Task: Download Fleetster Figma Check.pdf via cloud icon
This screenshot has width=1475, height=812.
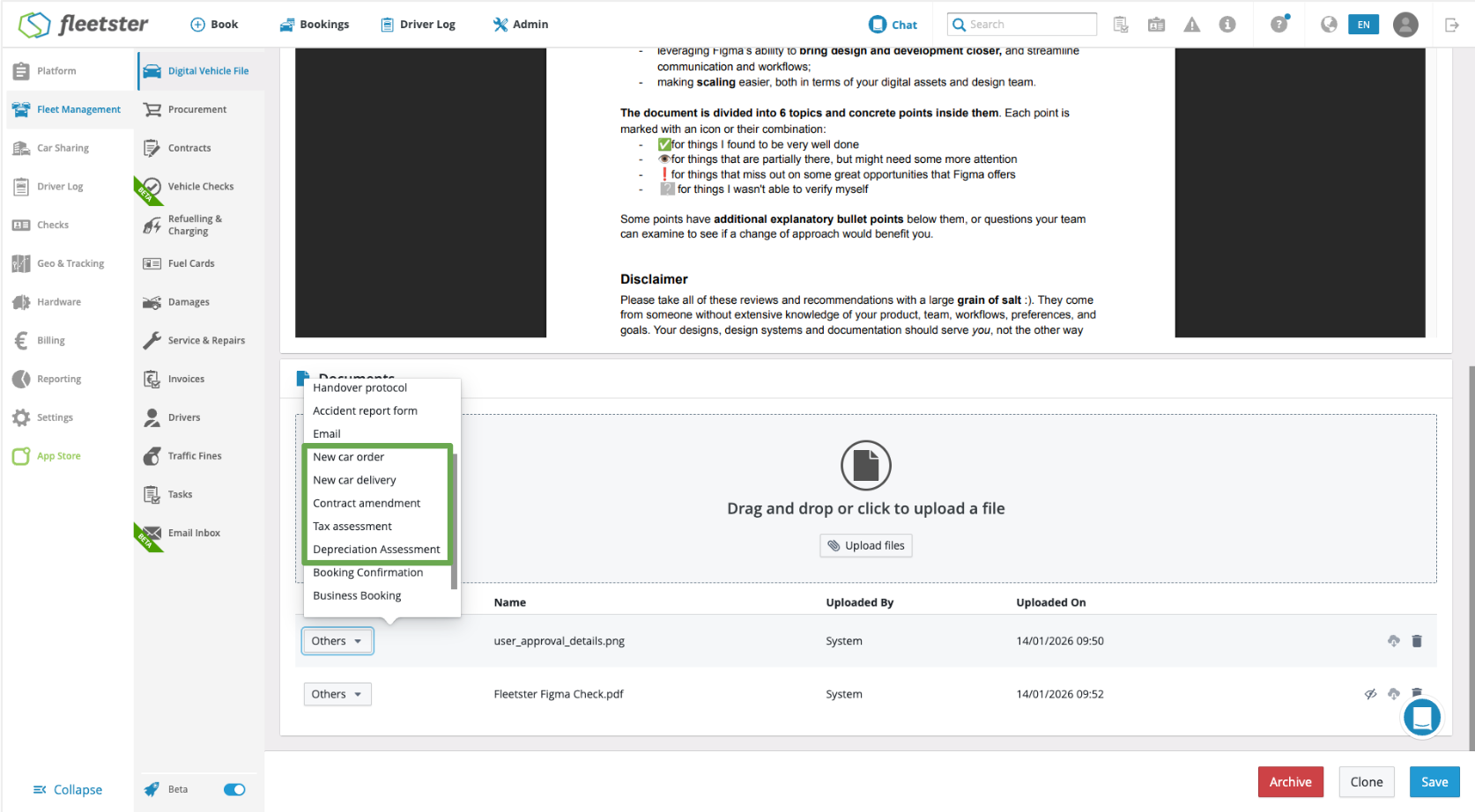Action: coord(1393,694)
